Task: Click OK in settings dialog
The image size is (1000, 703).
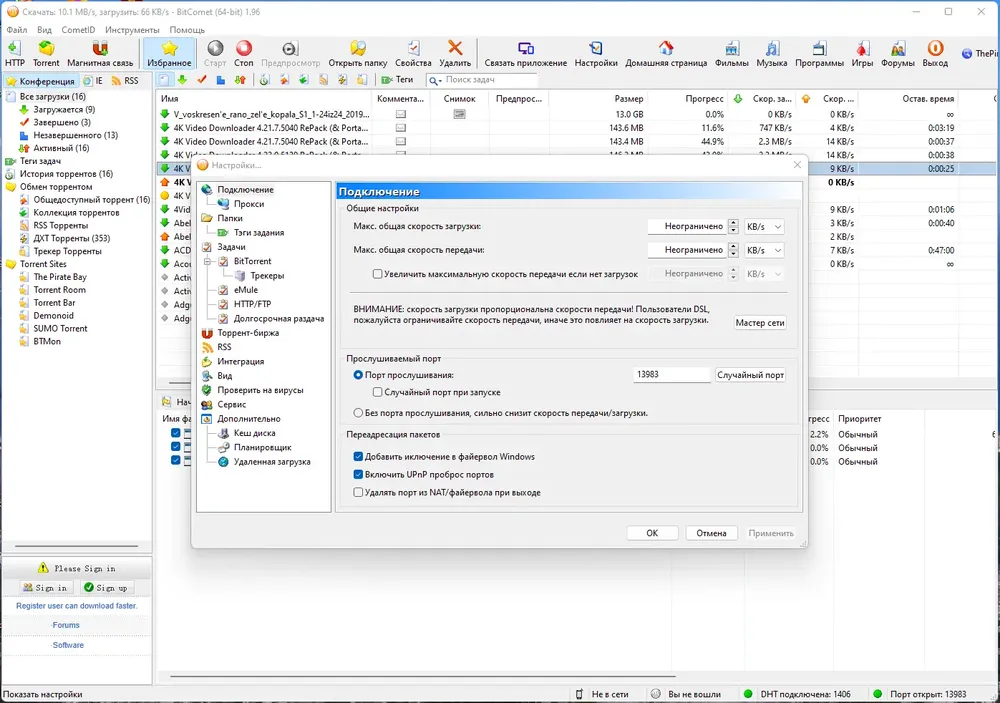Action: [x=652, y=533]
